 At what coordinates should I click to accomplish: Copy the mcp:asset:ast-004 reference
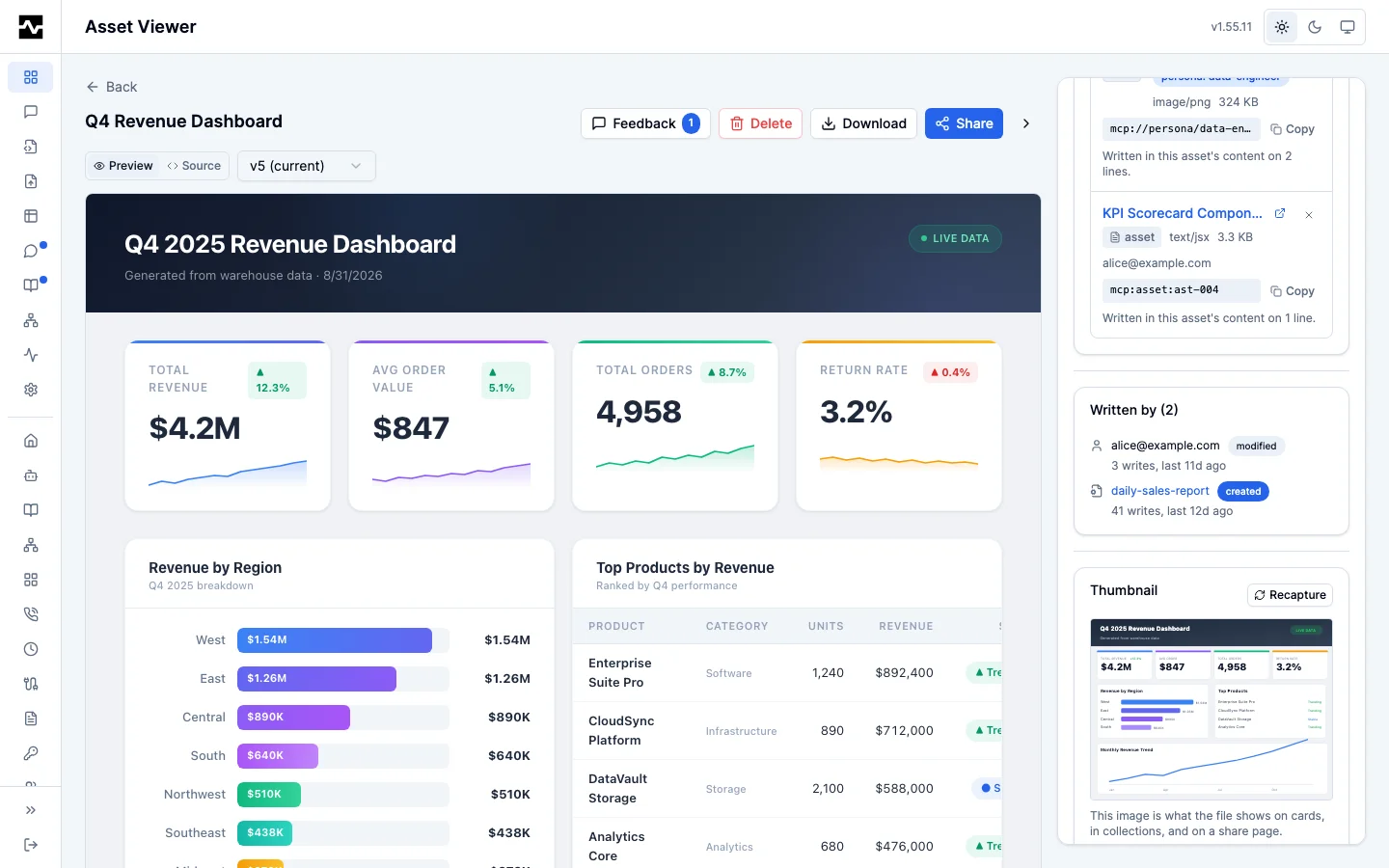coord(1293,291)
